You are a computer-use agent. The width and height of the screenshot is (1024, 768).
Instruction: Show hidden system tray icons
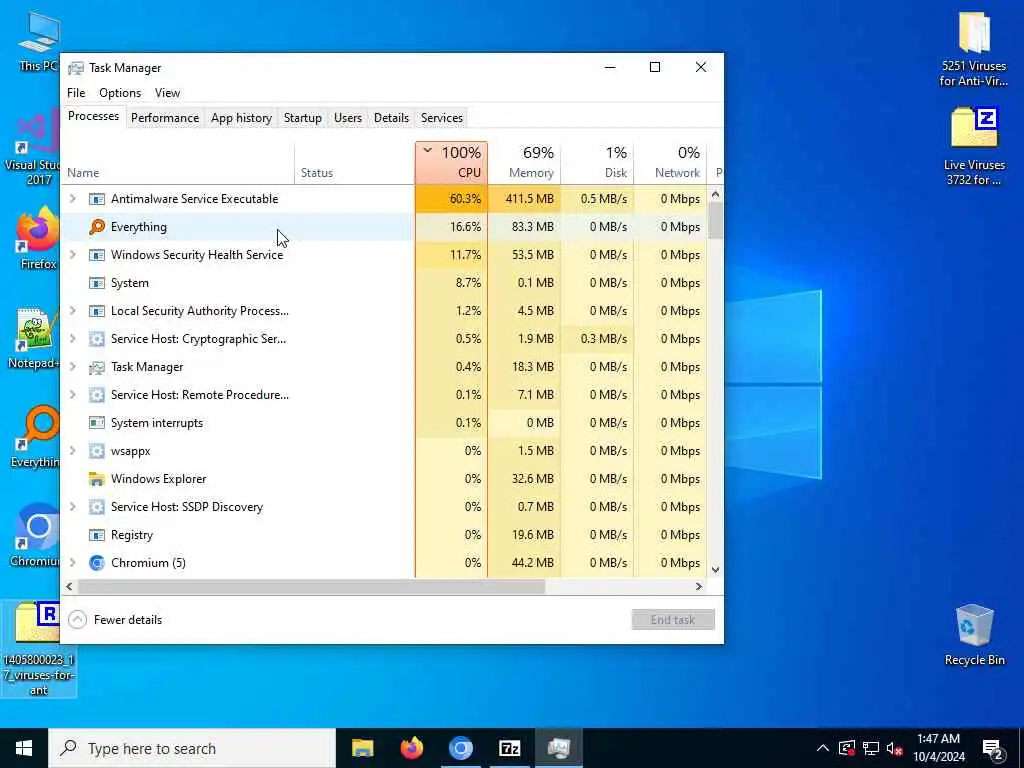823,748
